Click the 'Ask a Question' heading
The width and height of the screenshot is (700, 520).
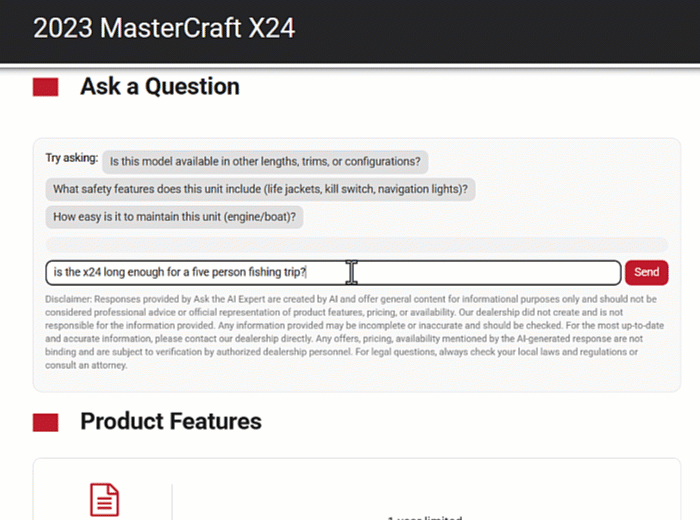coord(160,87)
